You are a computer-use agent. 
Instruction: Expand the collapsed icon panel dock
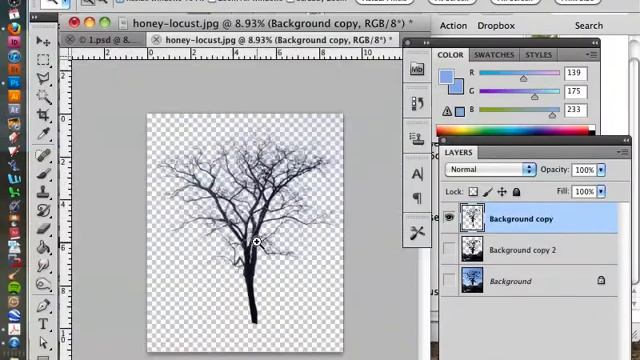(x=426, y=42)
